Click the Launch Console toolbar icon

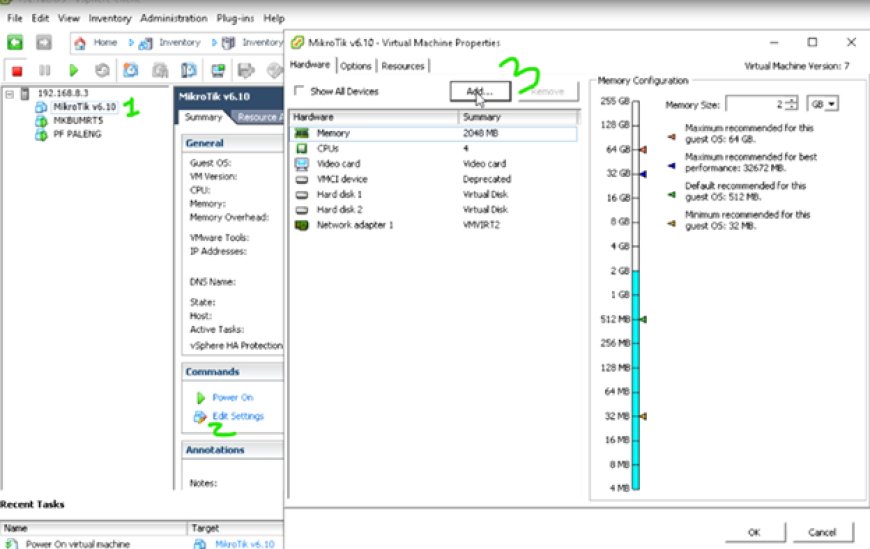point(218,70)
